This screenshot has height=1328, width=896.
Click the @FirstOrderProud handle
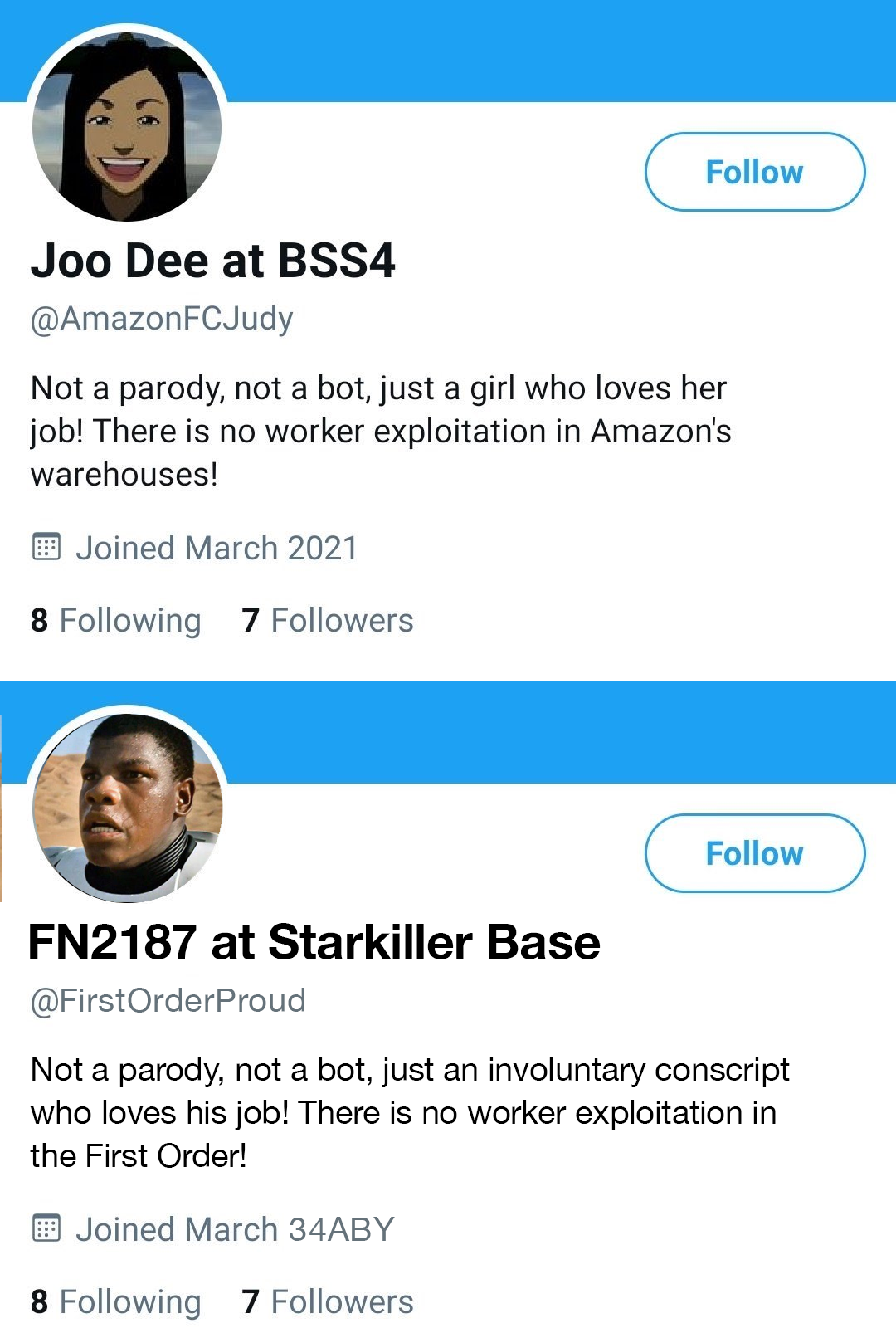(168, 1000)
